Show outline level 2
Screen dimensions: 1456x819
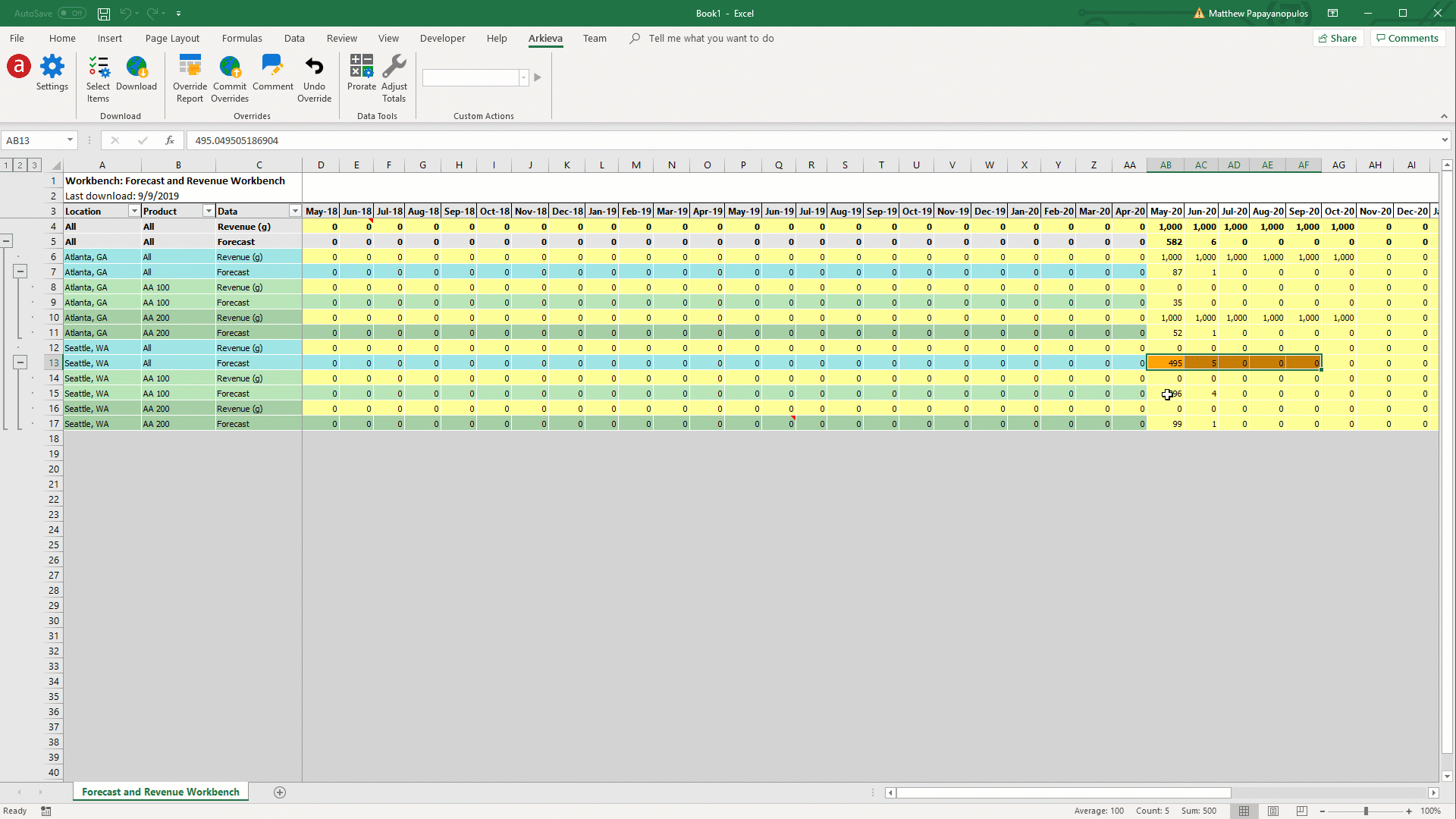(x=20, y=165)
